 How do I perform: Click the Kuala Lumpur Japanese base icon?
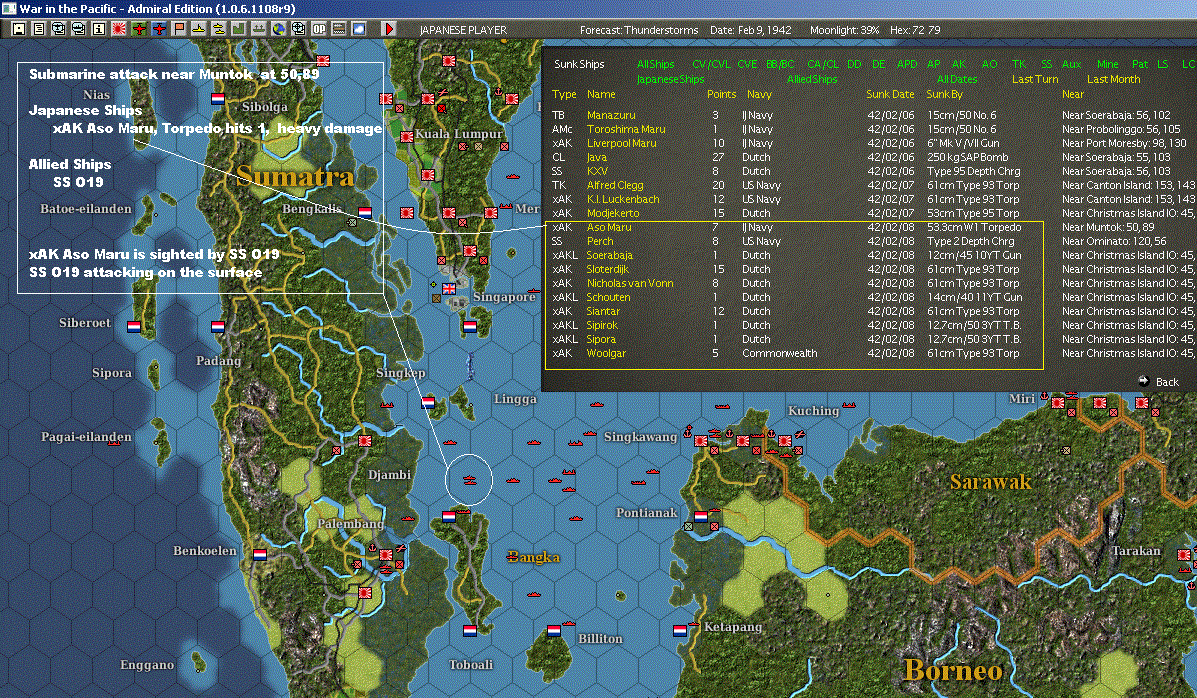tap(407, 137)
